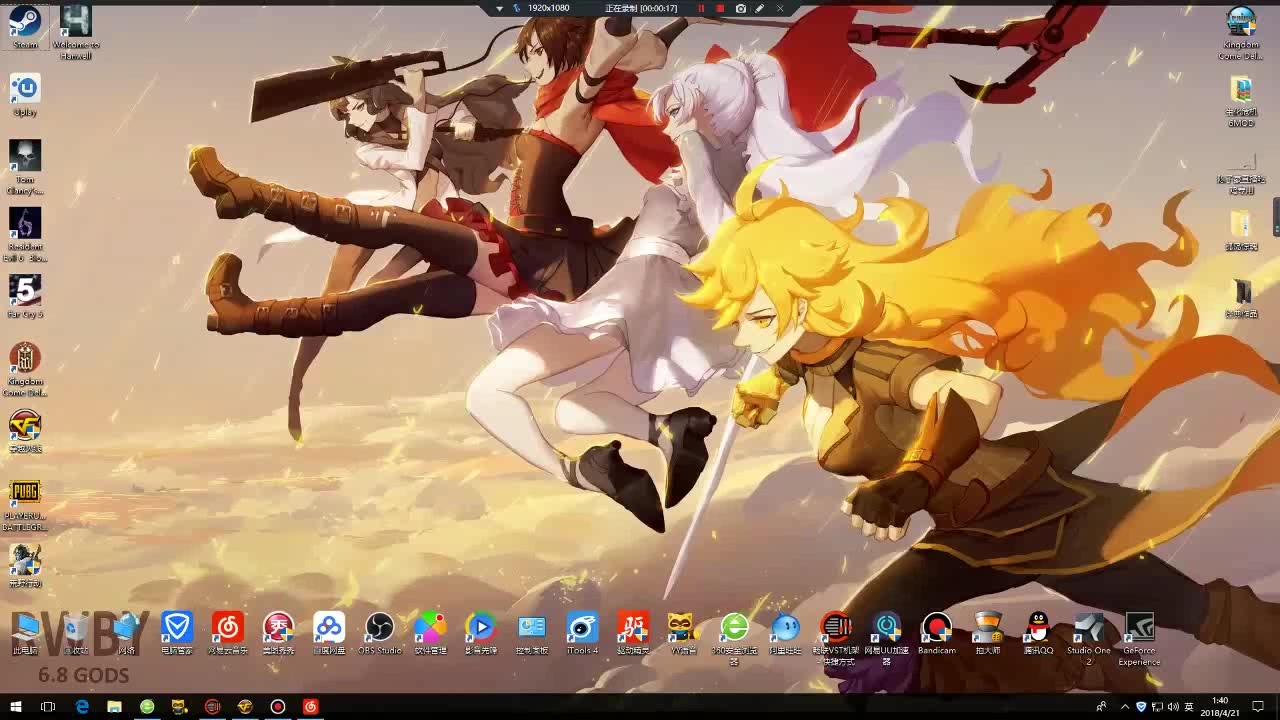Viewport: 1280px width, 720px height.
Task: Open the Kingdom Come trainer icon at top right
Action: [x=1241, y=32]
